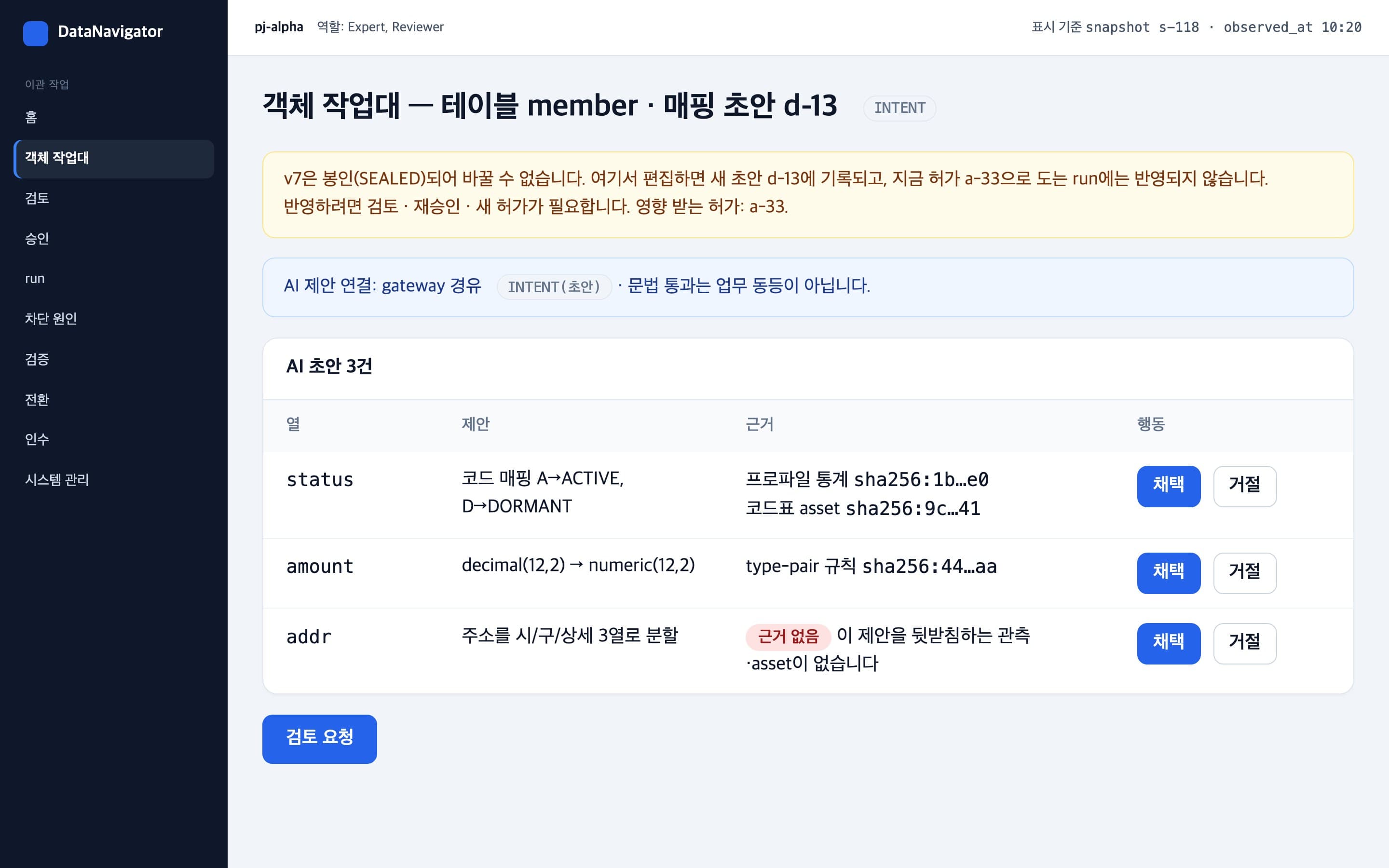The image size is (1389, 868).
Task: Click 채택 for the amount row
Action: click(1168, 572)
